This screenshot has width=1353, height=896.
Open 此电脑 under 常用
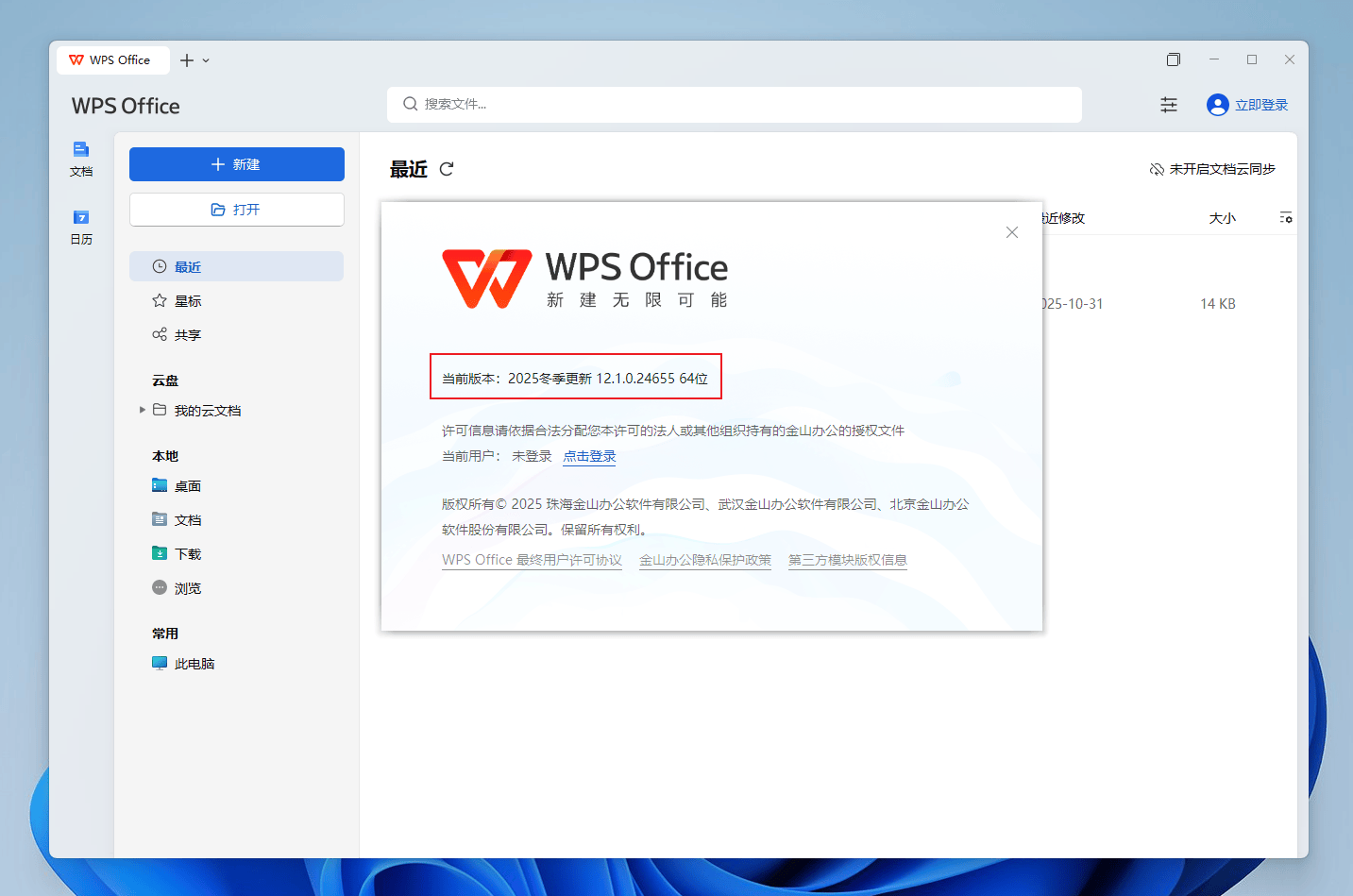[x=193, y=663]
